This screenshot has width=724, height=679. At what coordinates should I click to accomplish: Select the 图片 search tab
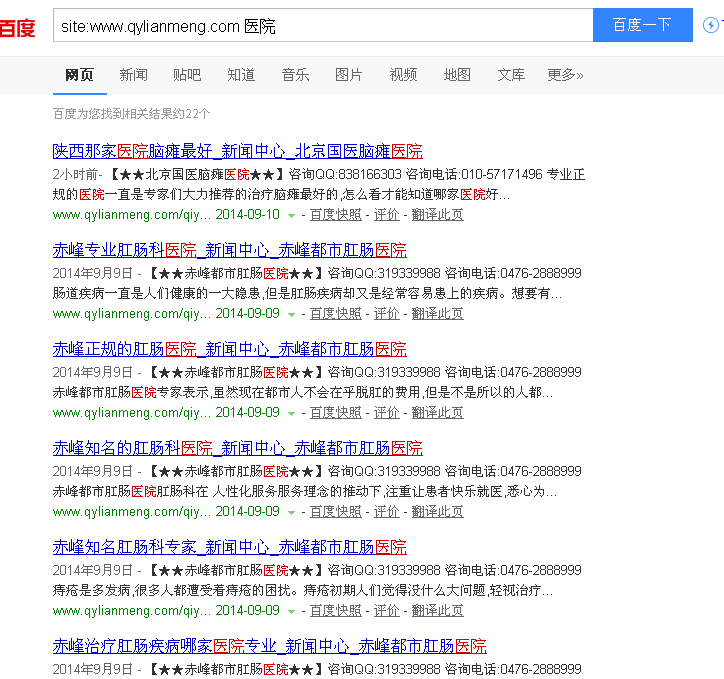(349, 75)
